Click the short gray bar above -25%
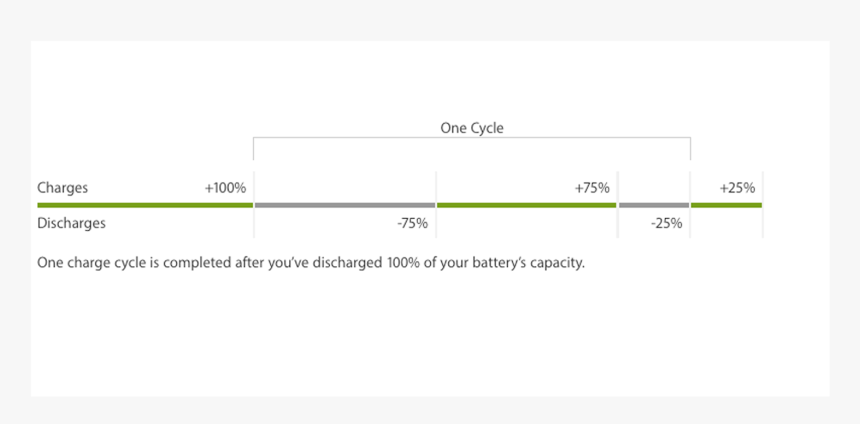This screenshot has width=860, height=424. pyautogui.click(x=654, y=205)
